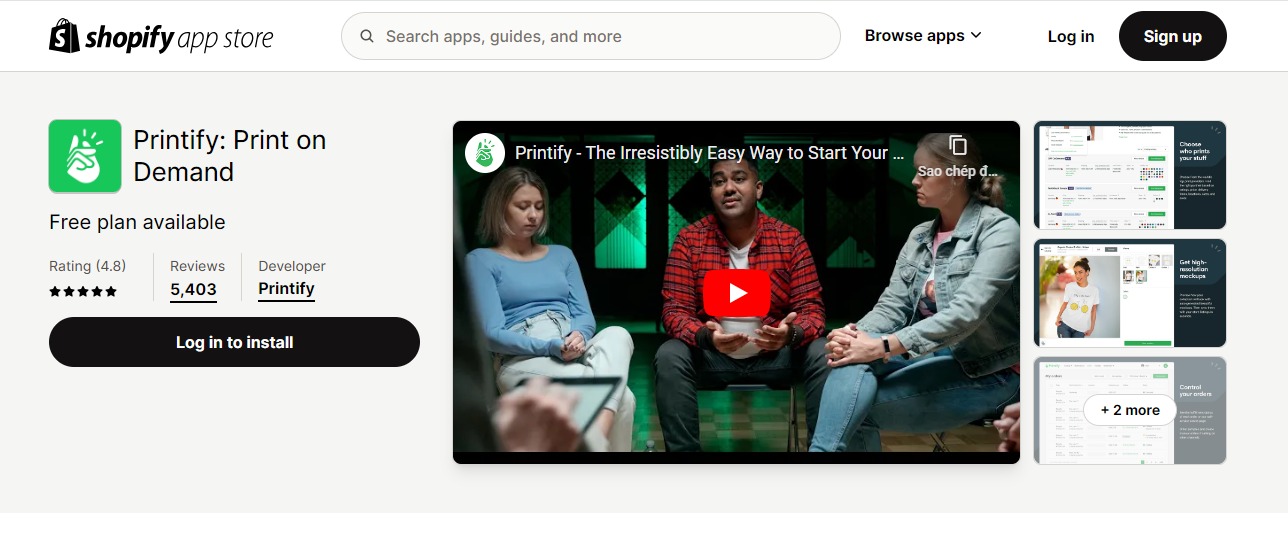Open the Log in link
This screenshot has height=534, width=1288.
1071,36
